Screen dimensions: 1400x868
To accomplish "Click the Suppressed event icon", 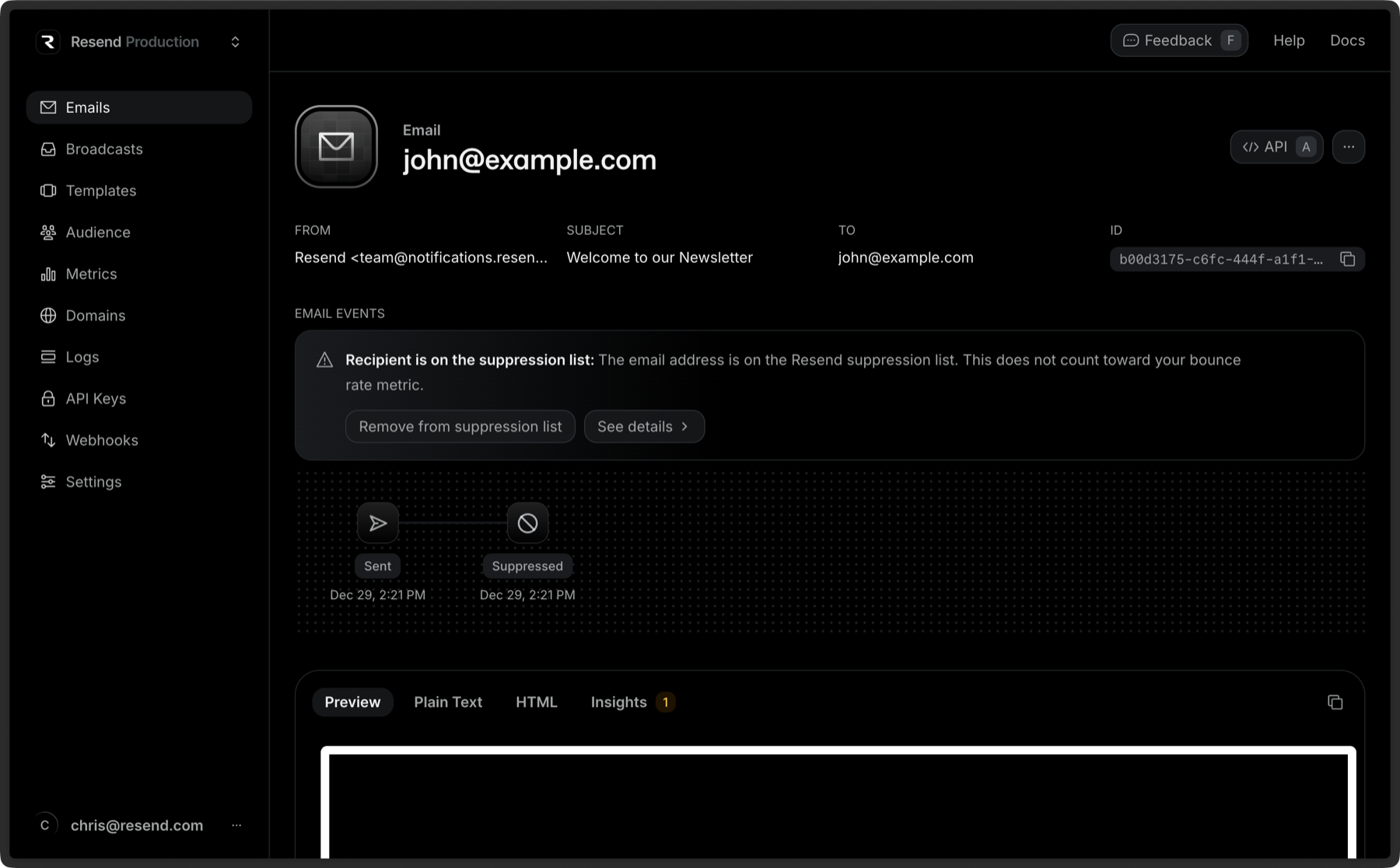I will tap(527, 523).
